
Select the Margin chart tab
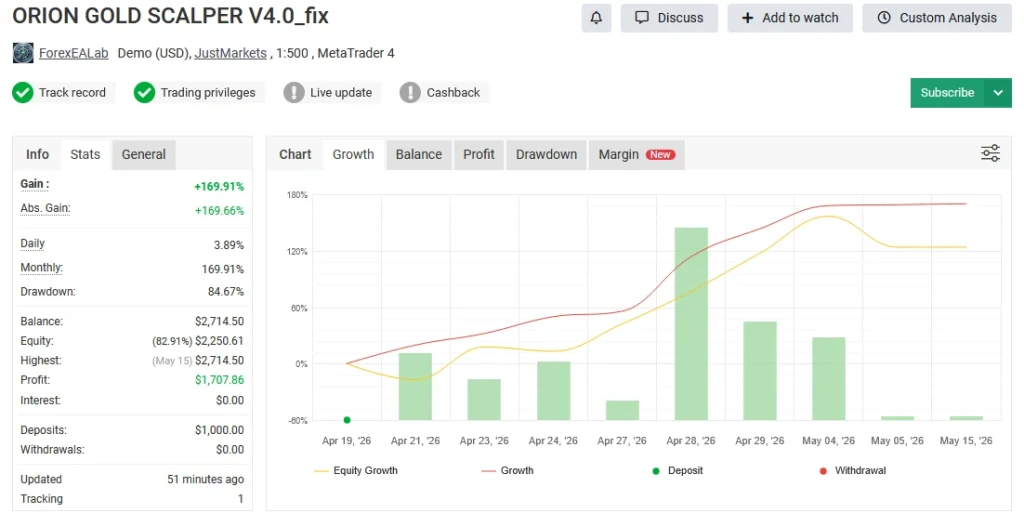click(x=637, y=155)
